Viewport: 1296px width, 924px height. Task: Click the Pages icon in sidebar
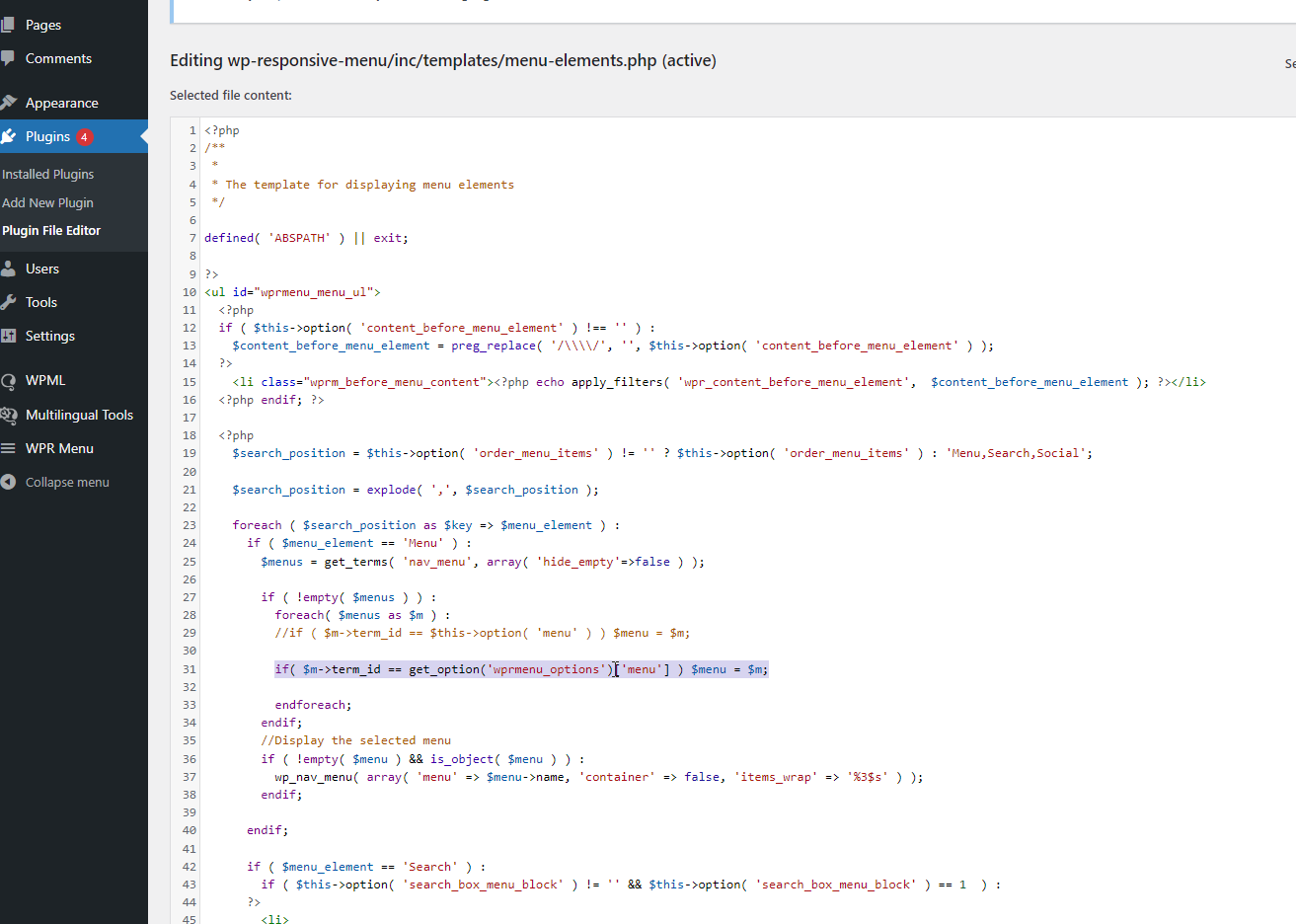click(8, 25)
